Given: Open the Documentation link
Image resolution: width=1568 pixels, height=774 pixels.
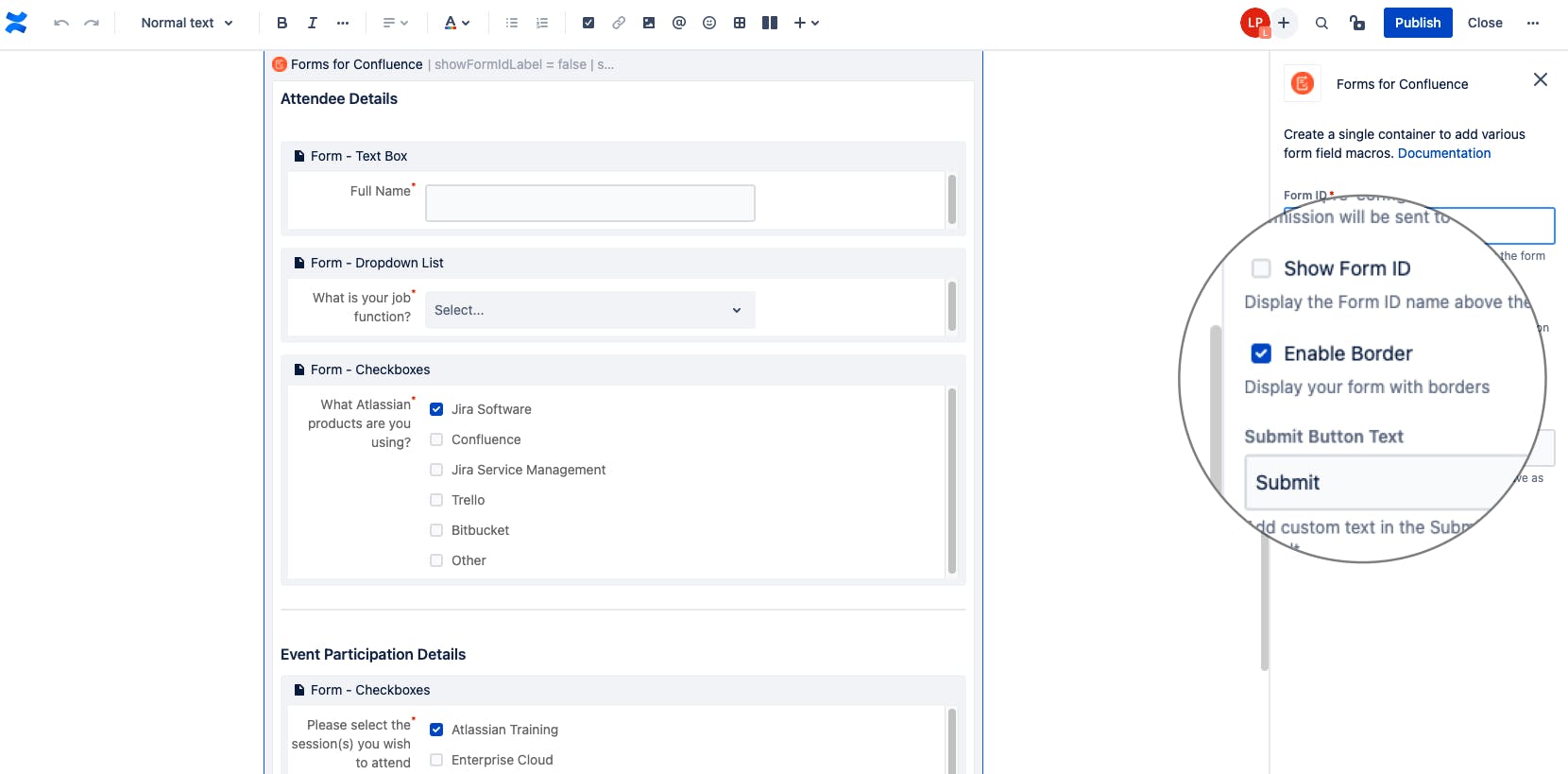Looking at the screenshot, I should [x=1444, y=153].
